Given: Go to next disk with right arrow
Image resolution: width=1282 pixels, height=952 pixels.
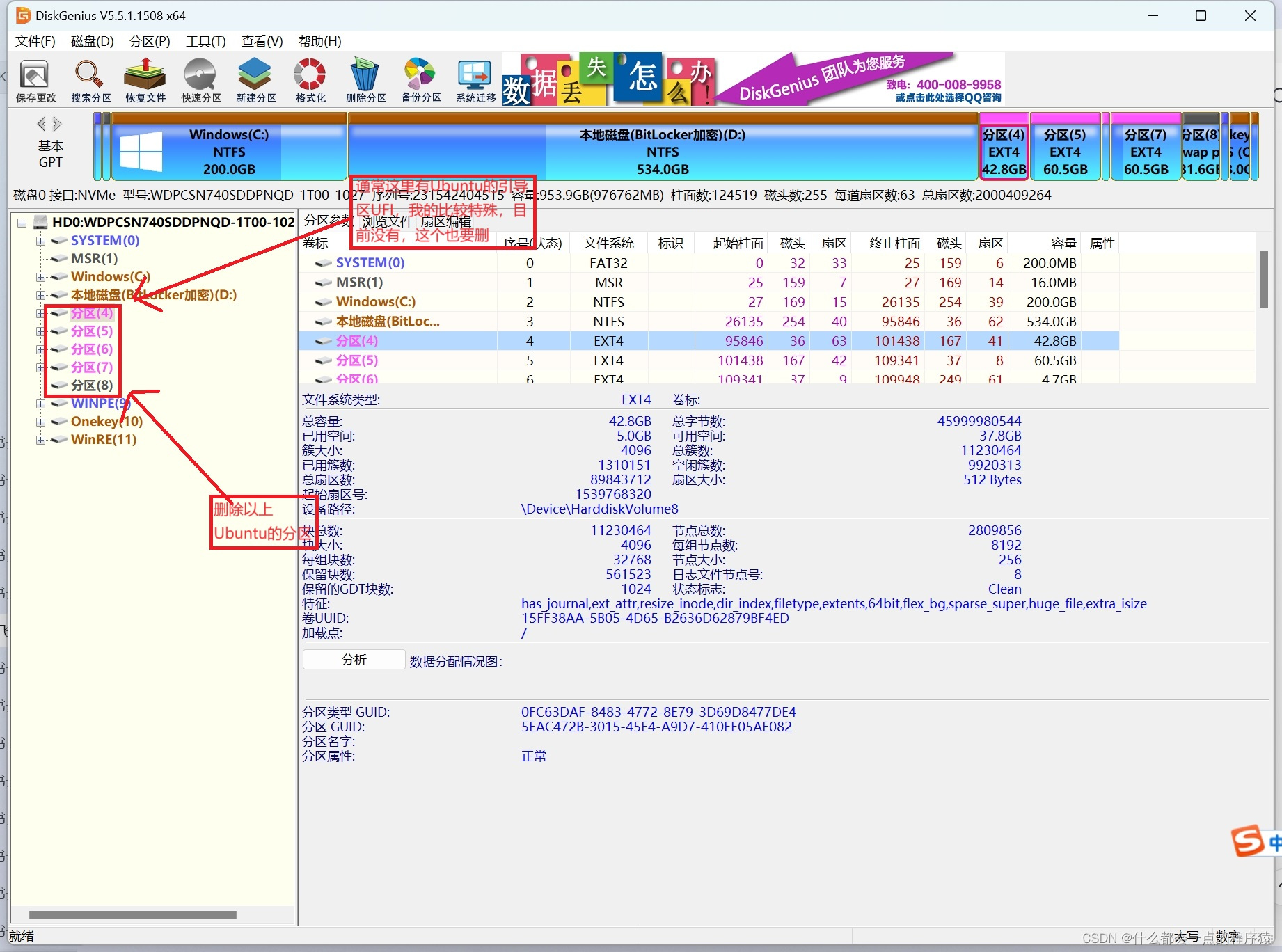Looking at the screenshot, I should 58,124.
